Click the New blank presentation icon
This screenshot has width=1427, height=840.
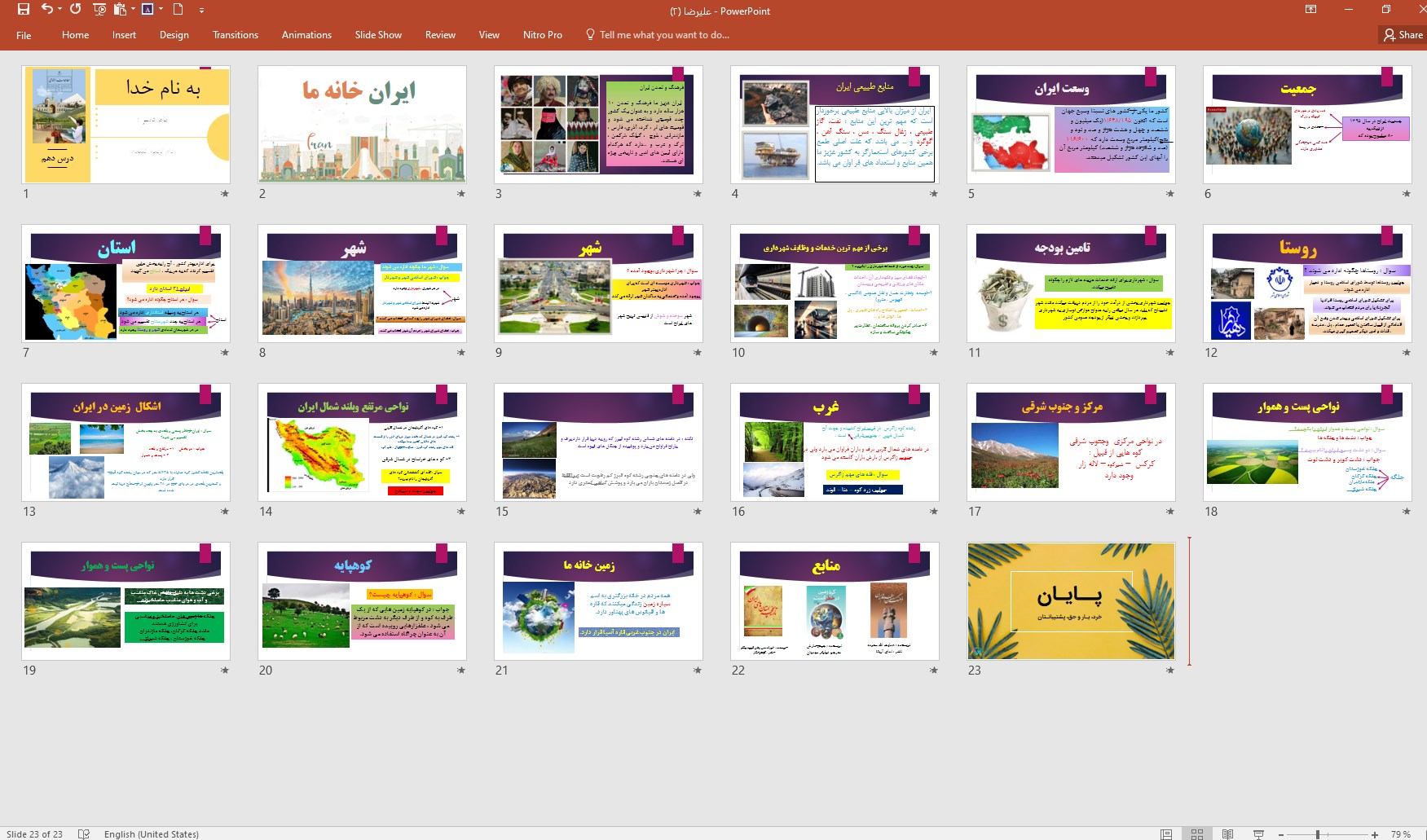tap(178, 10)
